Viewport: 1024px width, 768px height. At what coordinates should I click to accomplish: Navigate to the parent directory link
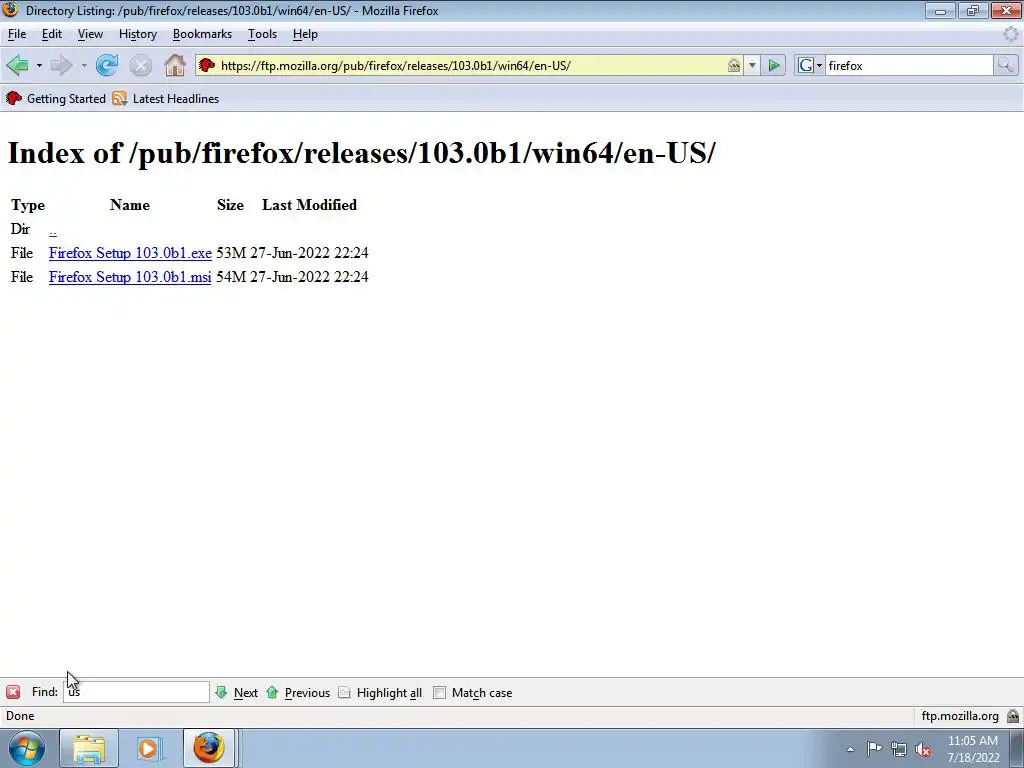point(52,230)
